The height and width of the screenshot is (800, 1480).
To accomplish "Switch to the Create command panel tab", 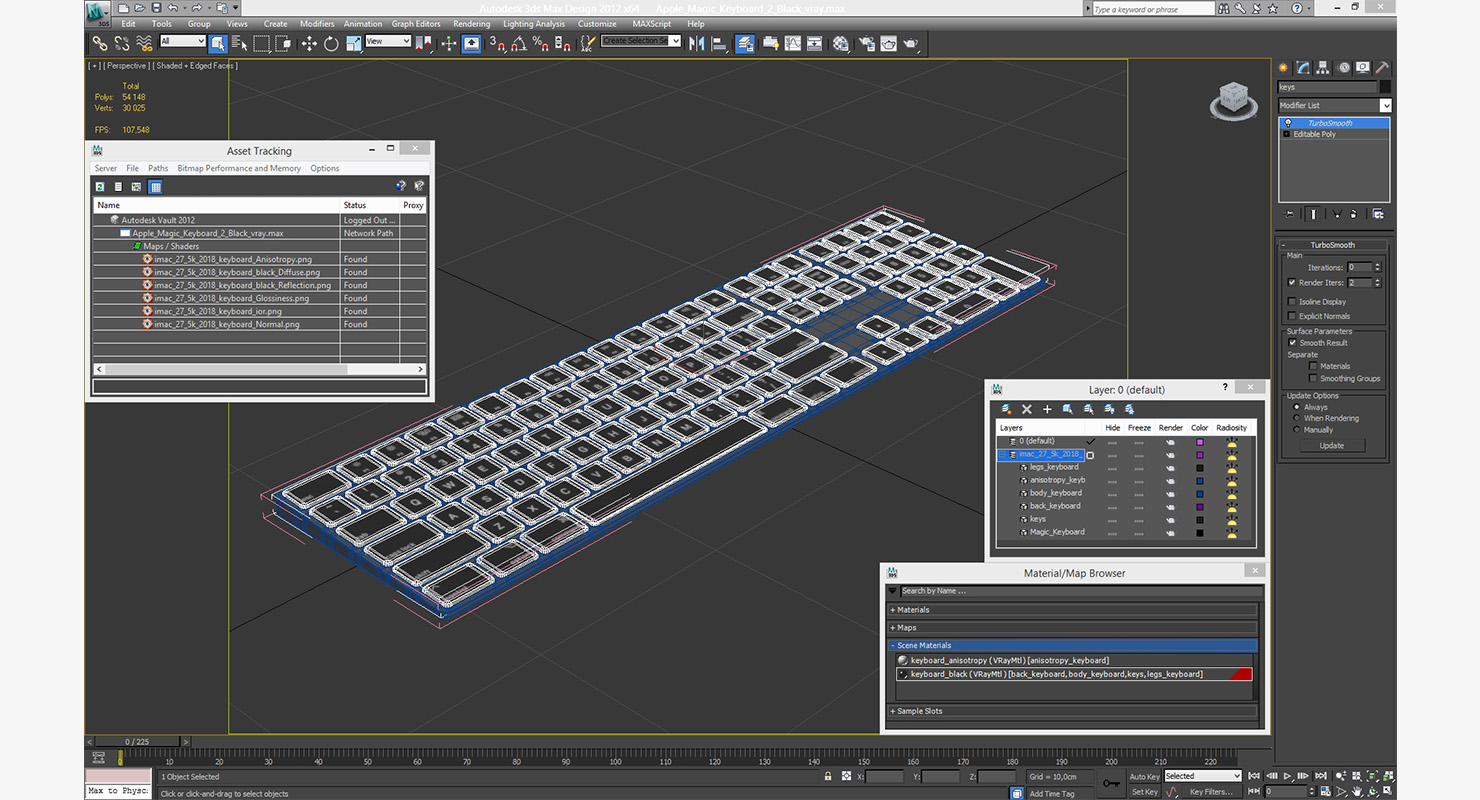I will tap(1284, 68).
